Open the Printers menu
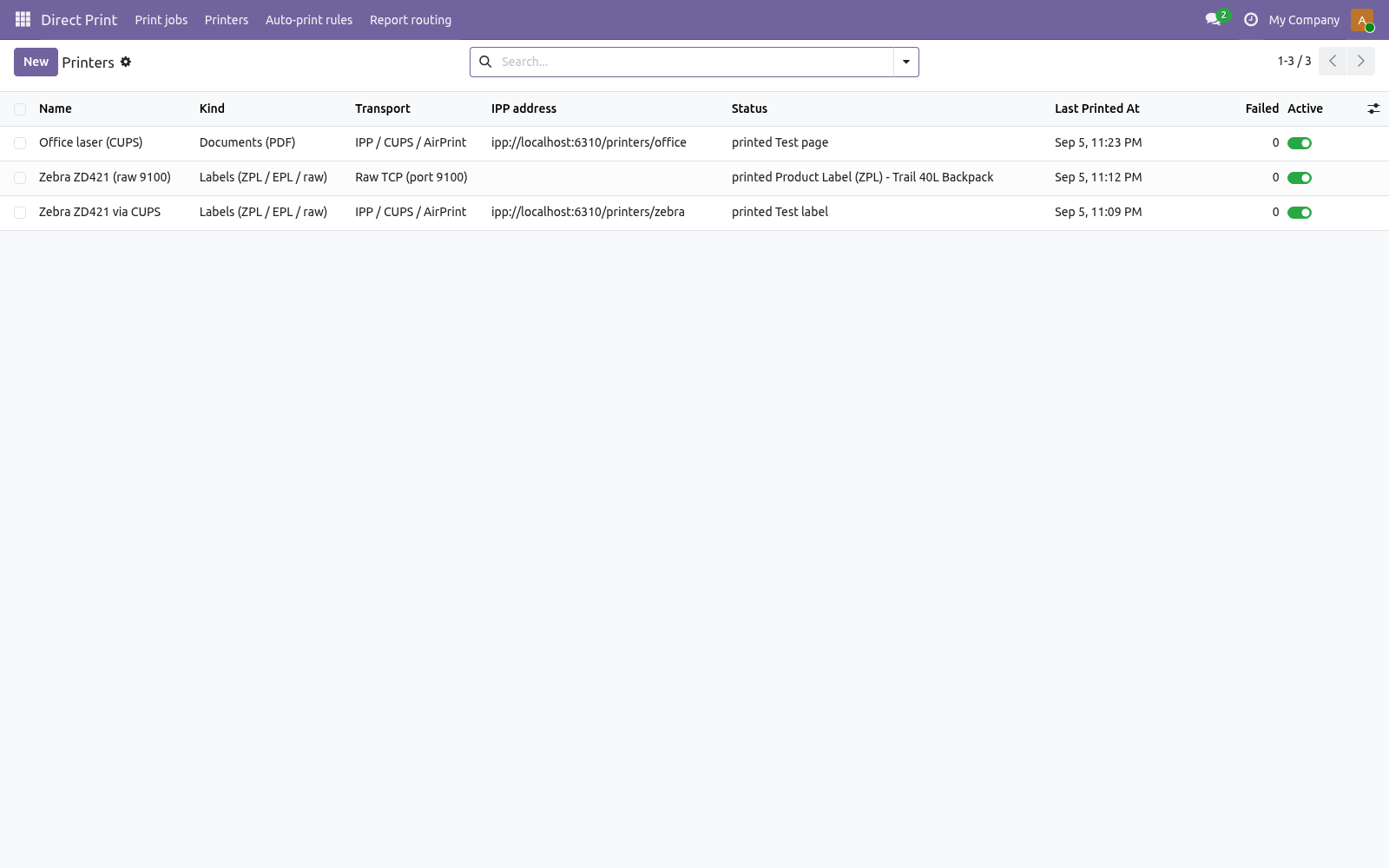Viewport: 1389px width, 868px height. point(227,20)
